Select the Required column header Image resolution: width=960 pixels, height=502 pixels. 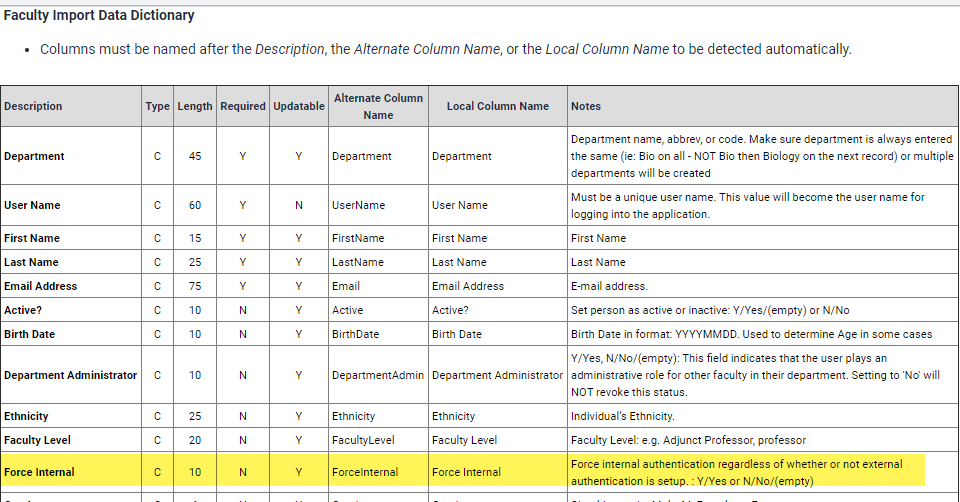click(x=243, y=106)
